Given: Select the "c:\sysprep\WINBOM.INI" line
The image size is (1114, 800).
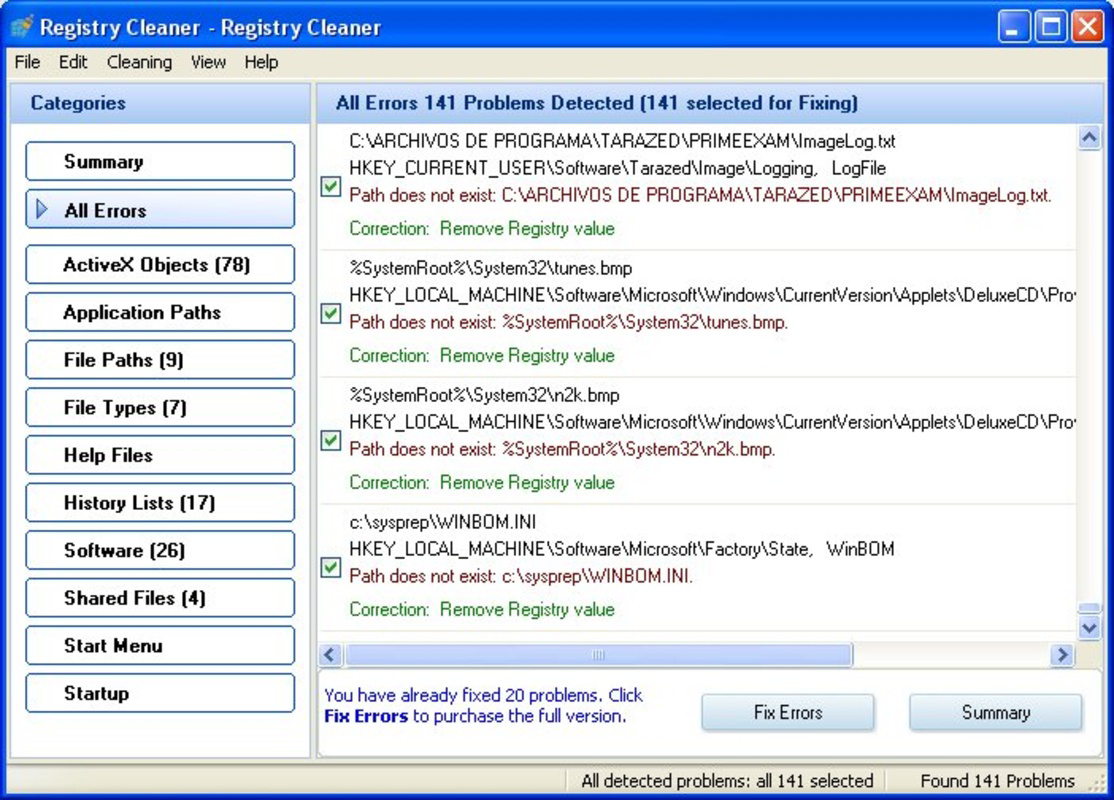Looking at the screenshot, I should (443, 522).
